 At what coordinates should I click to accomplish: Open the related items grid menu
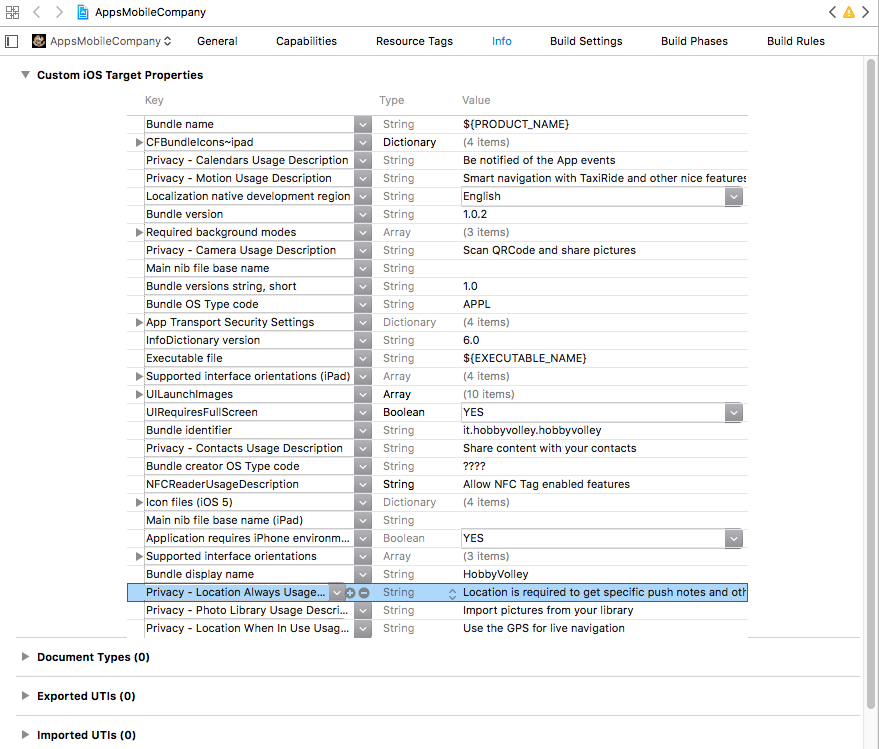tap(11, 12)
